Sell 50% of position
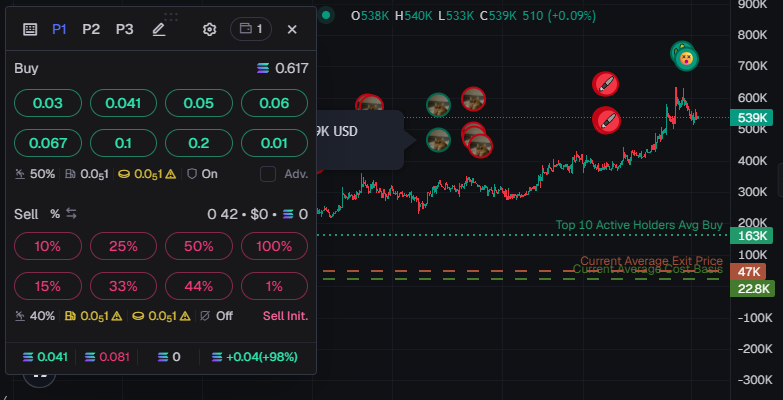Image resolution: width=783 pixels, height=400 pixels. [199, 246]
